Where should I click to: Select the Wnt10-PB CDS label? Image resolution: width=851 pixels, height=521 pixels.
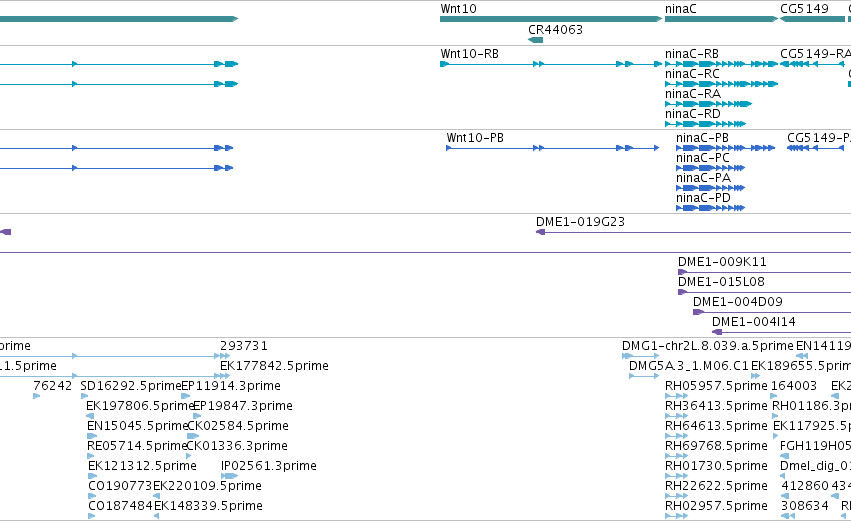point(475,138)
